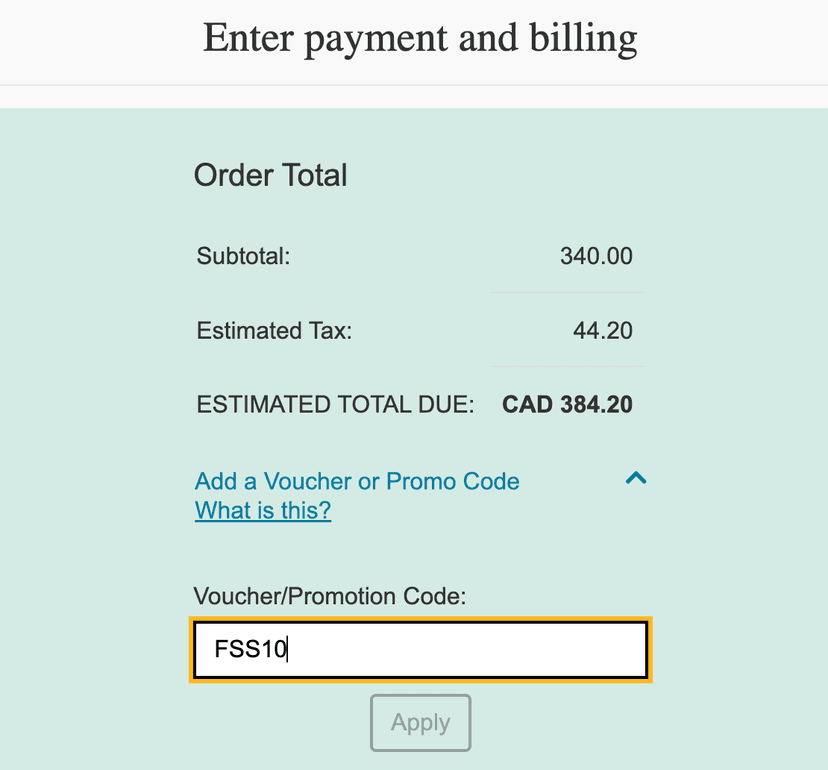Click the 44.20 tax amount
This screenshot has width=828, height=770.
(602, 330)
